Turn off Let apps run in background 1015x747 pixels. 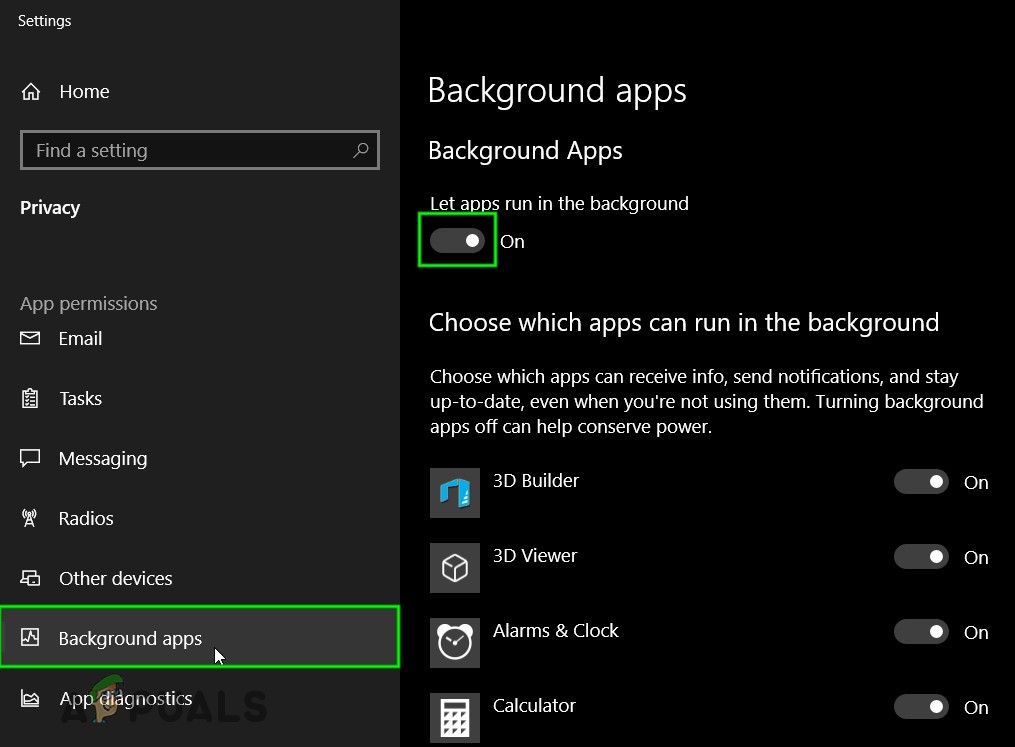click(457, 241)
